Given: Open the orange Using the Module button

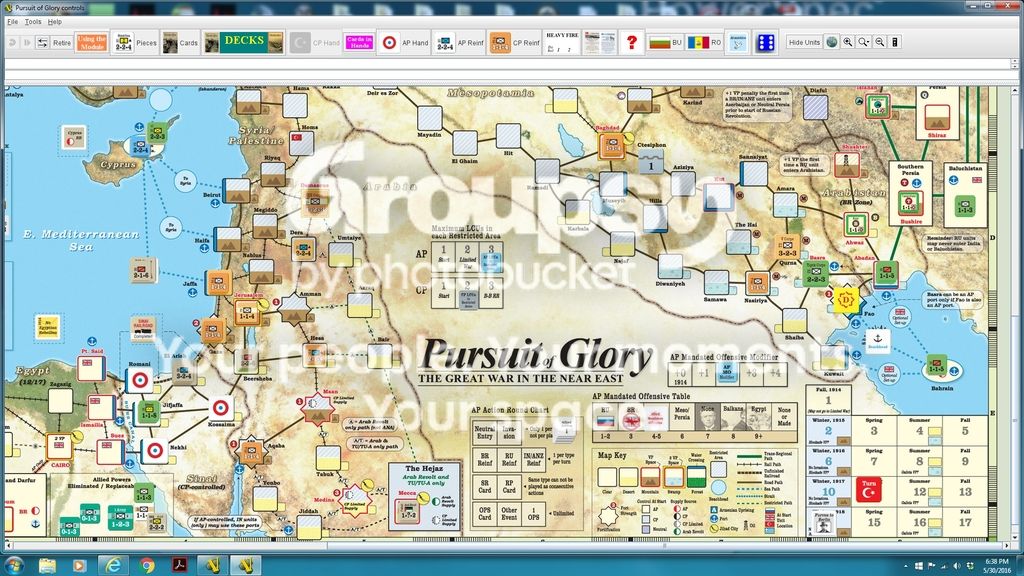Looking at the screenshot, I should pos(91,42).
